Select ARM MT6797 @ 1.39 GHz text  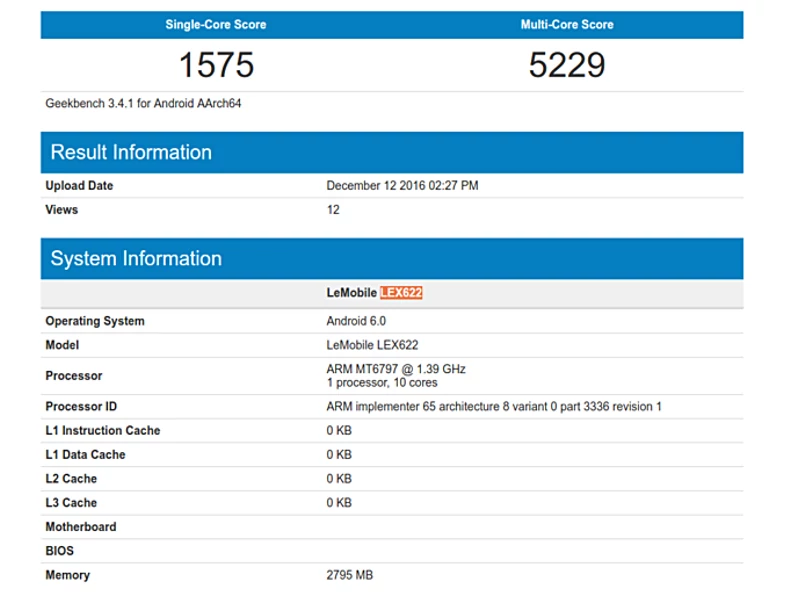pos(396,369)
